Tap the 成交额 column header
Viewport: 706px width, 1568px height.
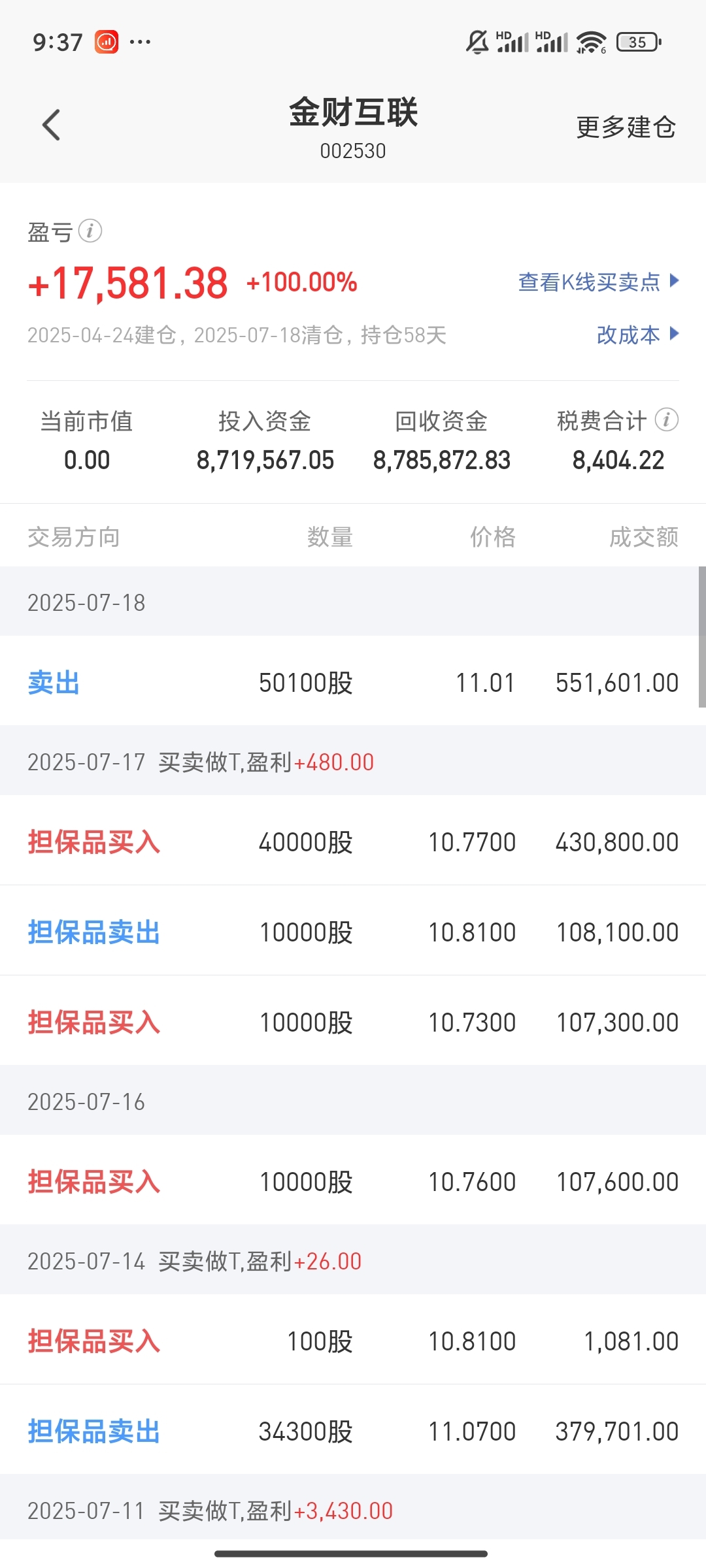[644, 537]
